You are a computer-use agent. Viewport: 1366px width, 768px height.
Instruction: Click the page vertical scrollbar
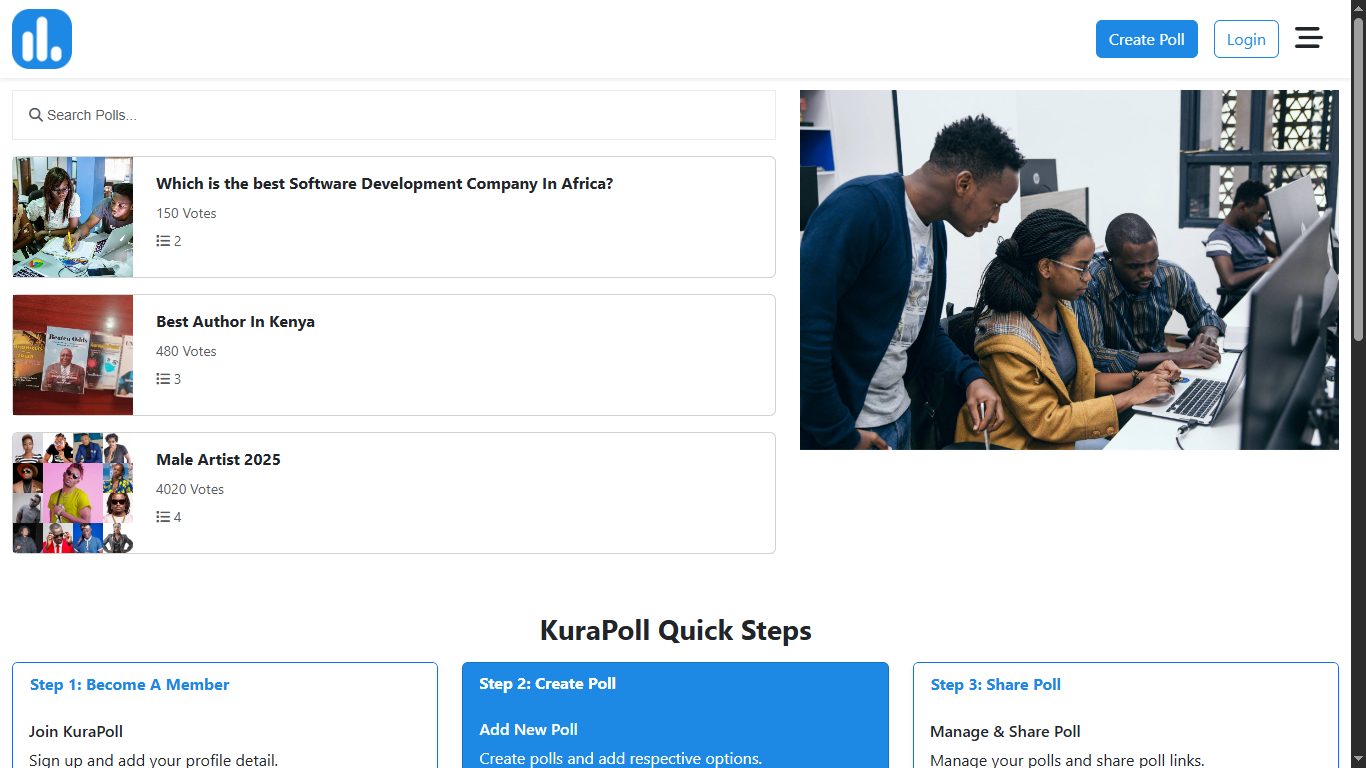coord(1358,180)
